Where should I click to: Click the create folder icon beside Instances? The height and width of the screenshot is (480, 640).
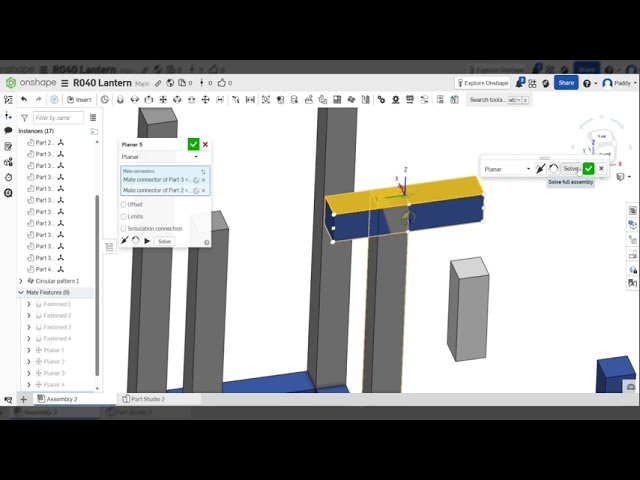94,131
